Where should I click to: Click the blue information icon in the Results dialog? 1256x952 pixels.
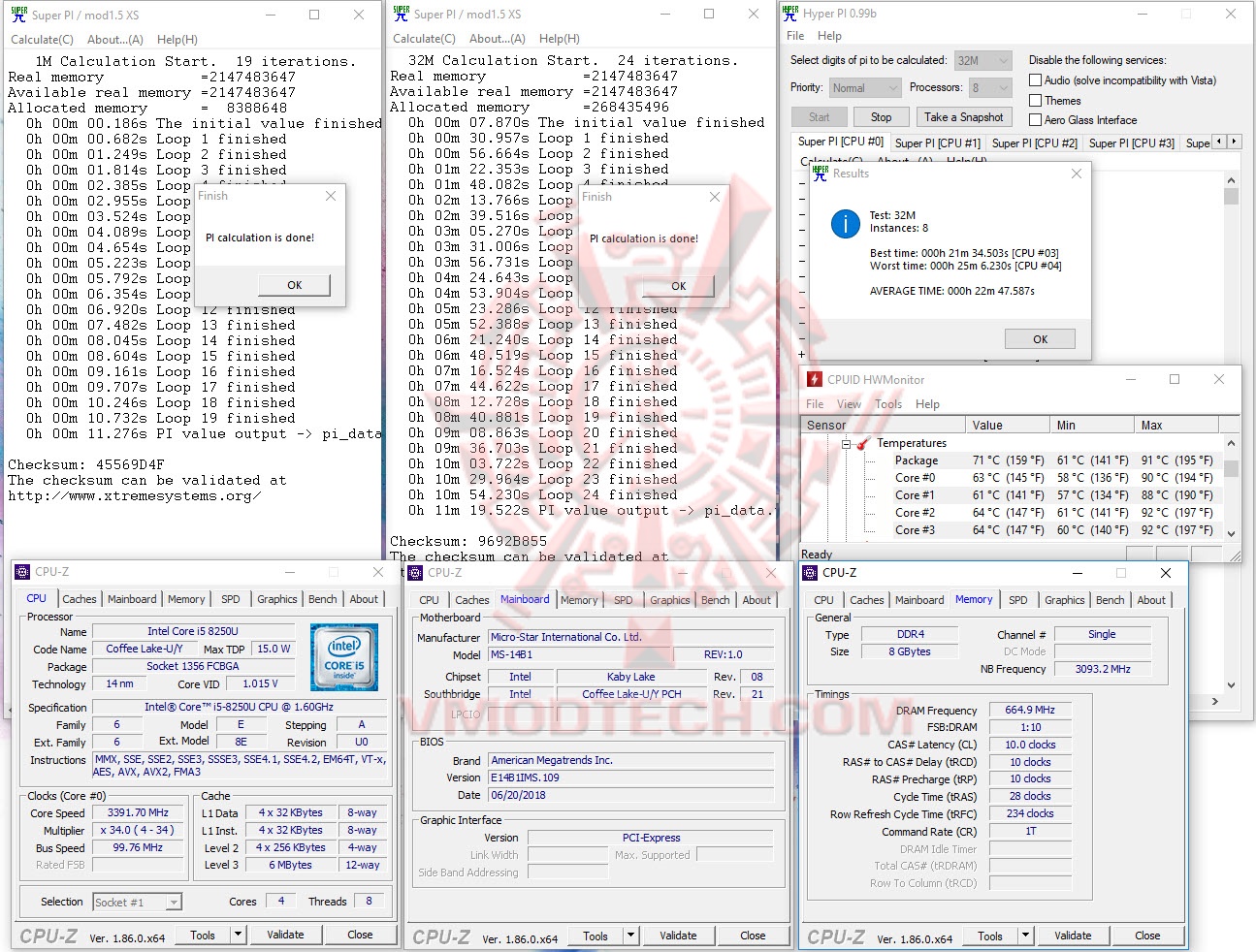pos(845,224)
